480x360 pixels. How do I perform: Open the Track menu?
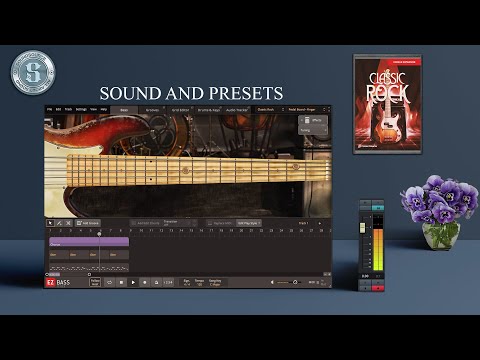[x=68, y=109]
